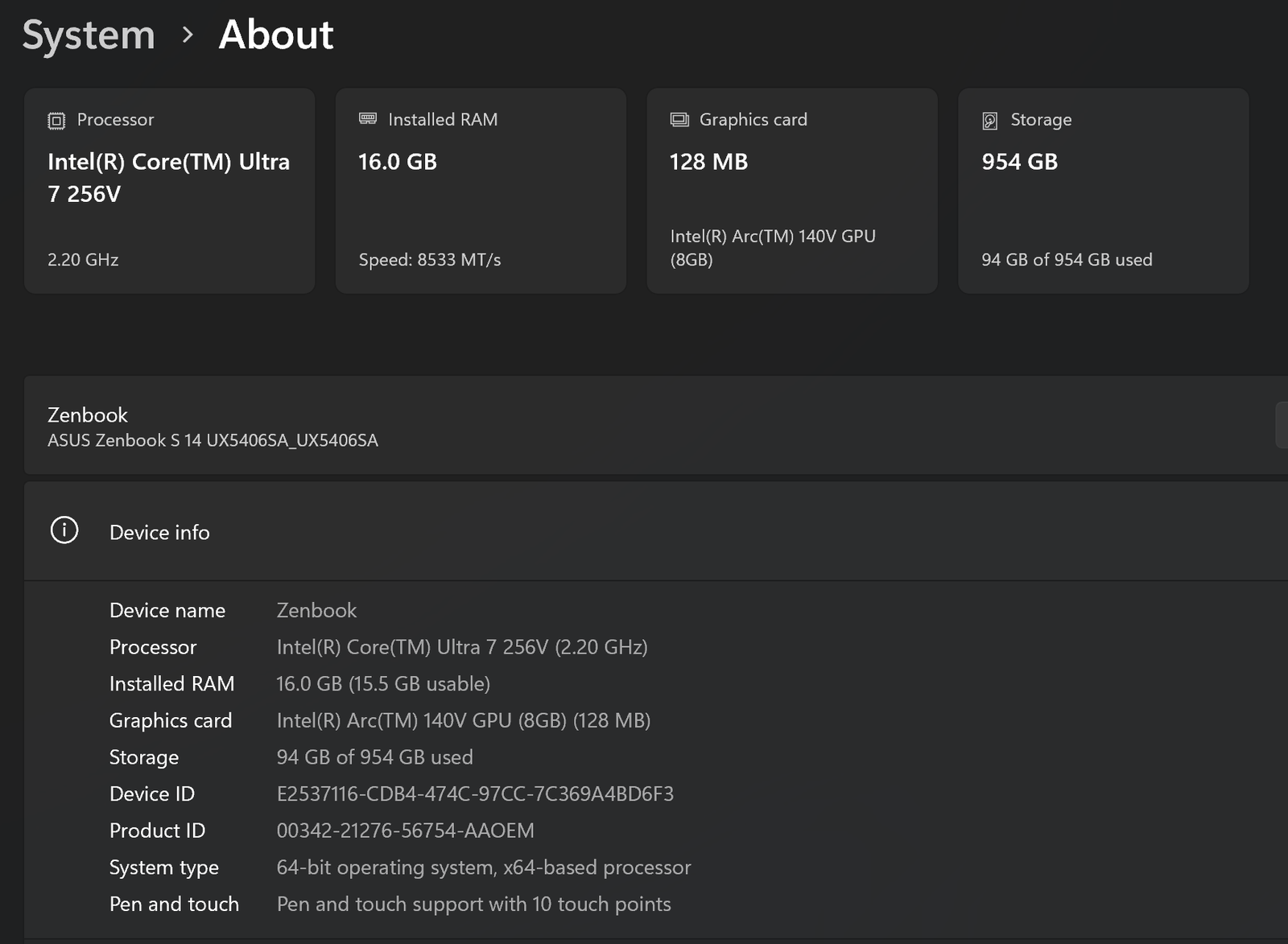The height and width of the screenshot is (944, 1288).
Task: Click the bold 128 MB value in the Graphics card
Action: click(x=708, y=162)
